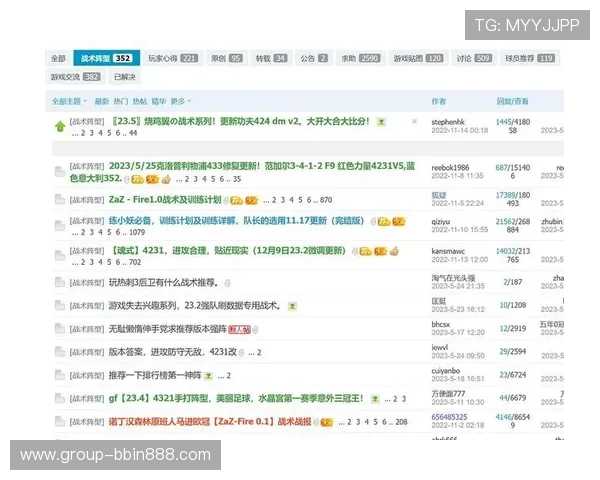Image resolution: width=600 pixels, height=480 pixels.
Task: Click the thread icon beside 推荐一下排行榜第一神阵
Action: point(60,375)
